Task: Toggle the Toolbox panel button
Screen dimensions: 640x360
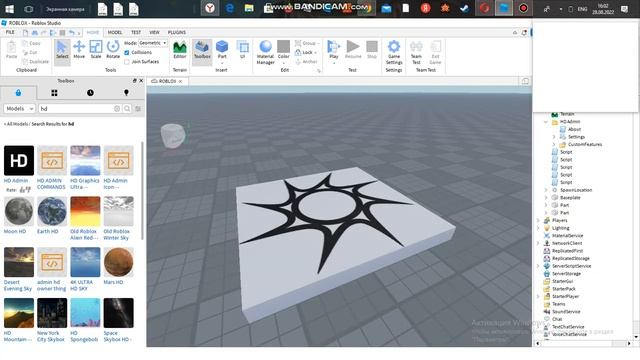Action: click(202, 51)
